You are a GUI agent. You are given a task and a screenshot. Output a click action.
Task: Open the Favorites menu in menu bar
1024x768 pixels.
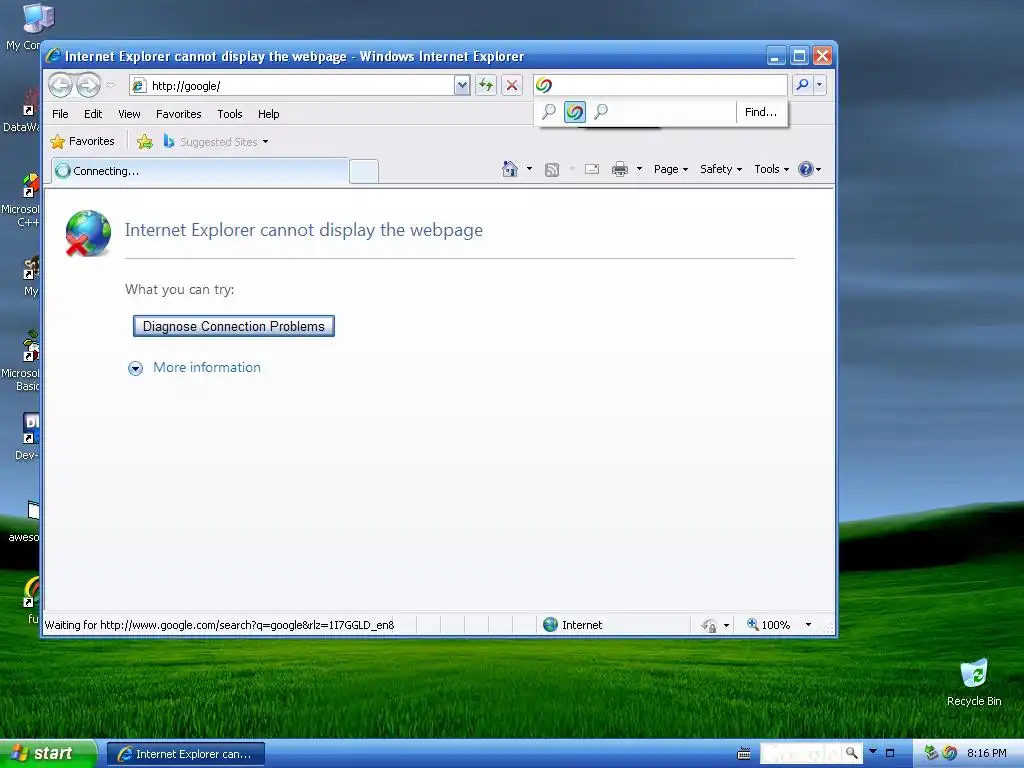178,114
